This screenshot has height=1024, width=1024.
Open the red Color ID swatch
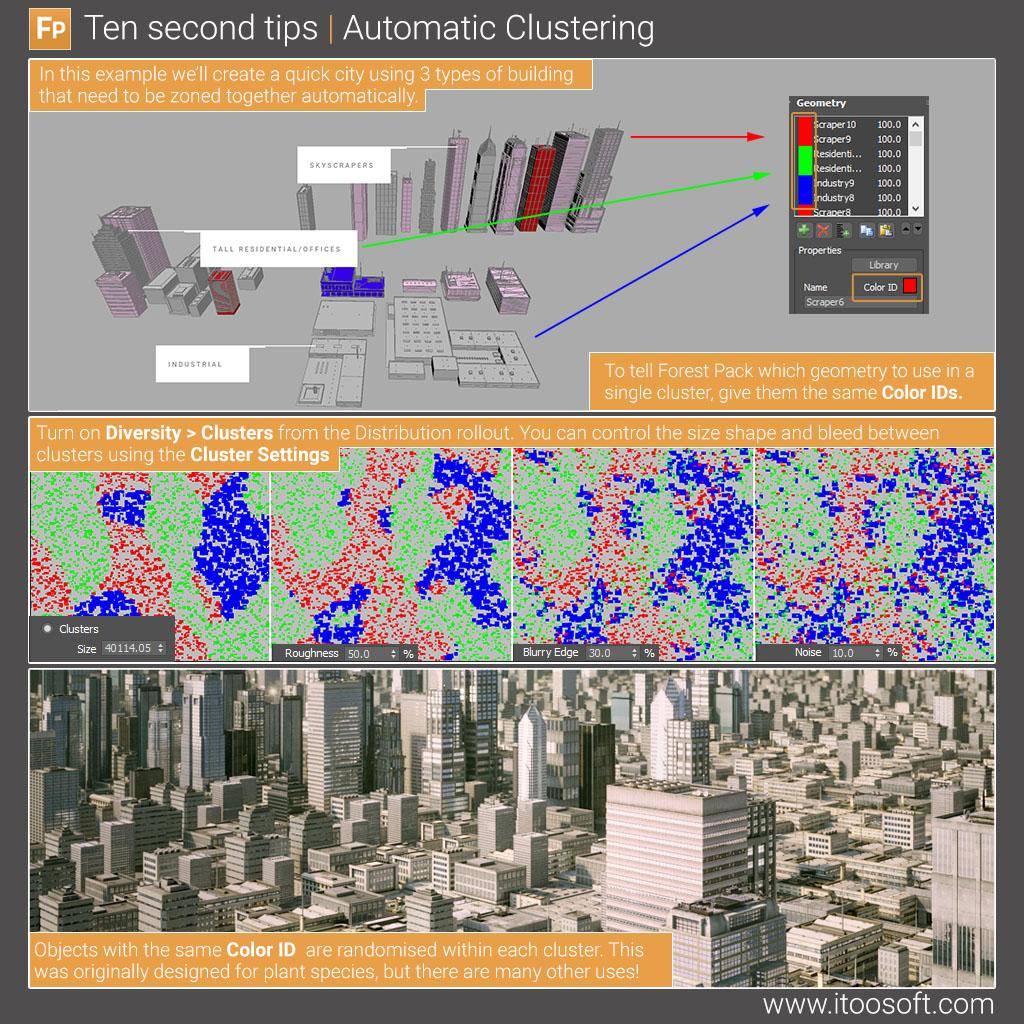(x=911, y=287)
